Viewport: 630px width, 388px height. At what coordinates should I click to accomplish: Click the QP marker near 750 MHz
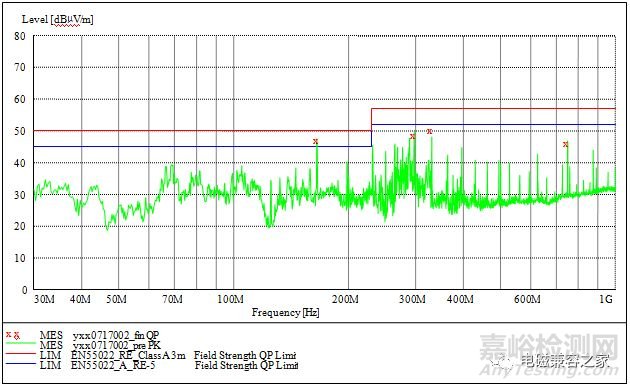click(x=566, y=144)
